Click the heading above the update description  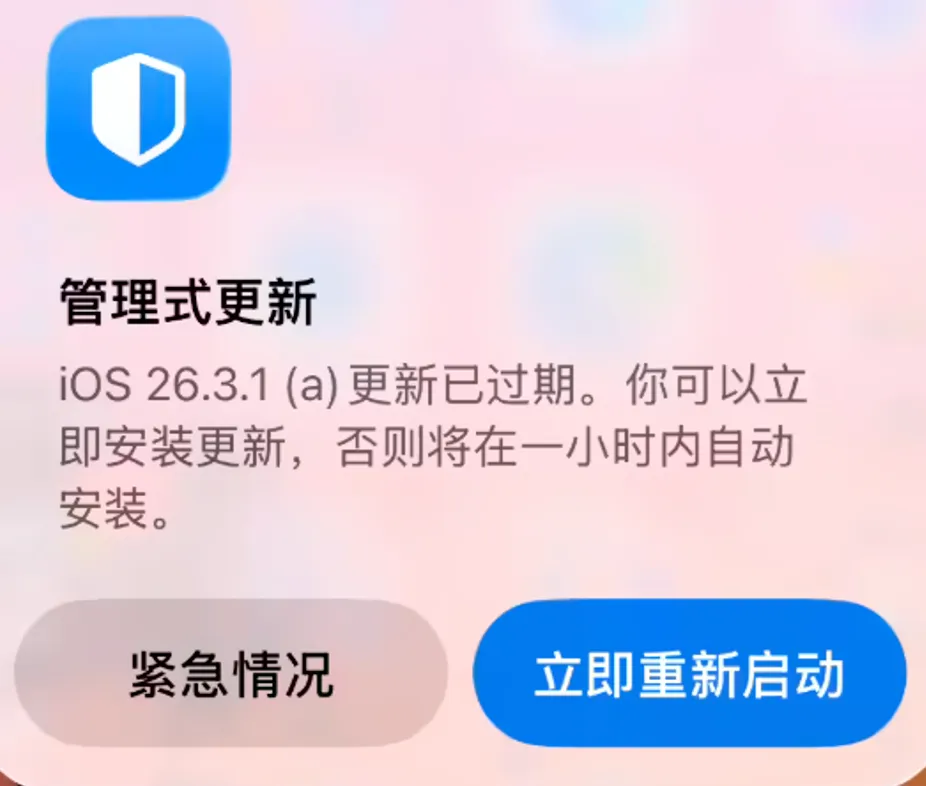pyautogui.click(x=188, y=302)
